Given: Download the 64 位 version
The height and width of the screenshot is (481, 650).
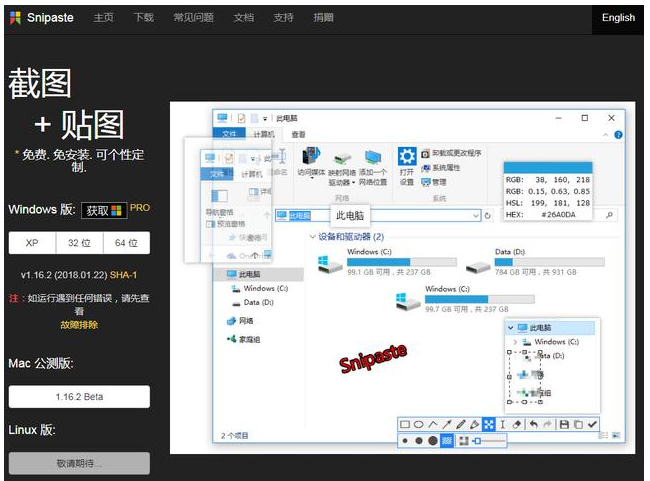Looking at the screenshot, I should (126, 243).
